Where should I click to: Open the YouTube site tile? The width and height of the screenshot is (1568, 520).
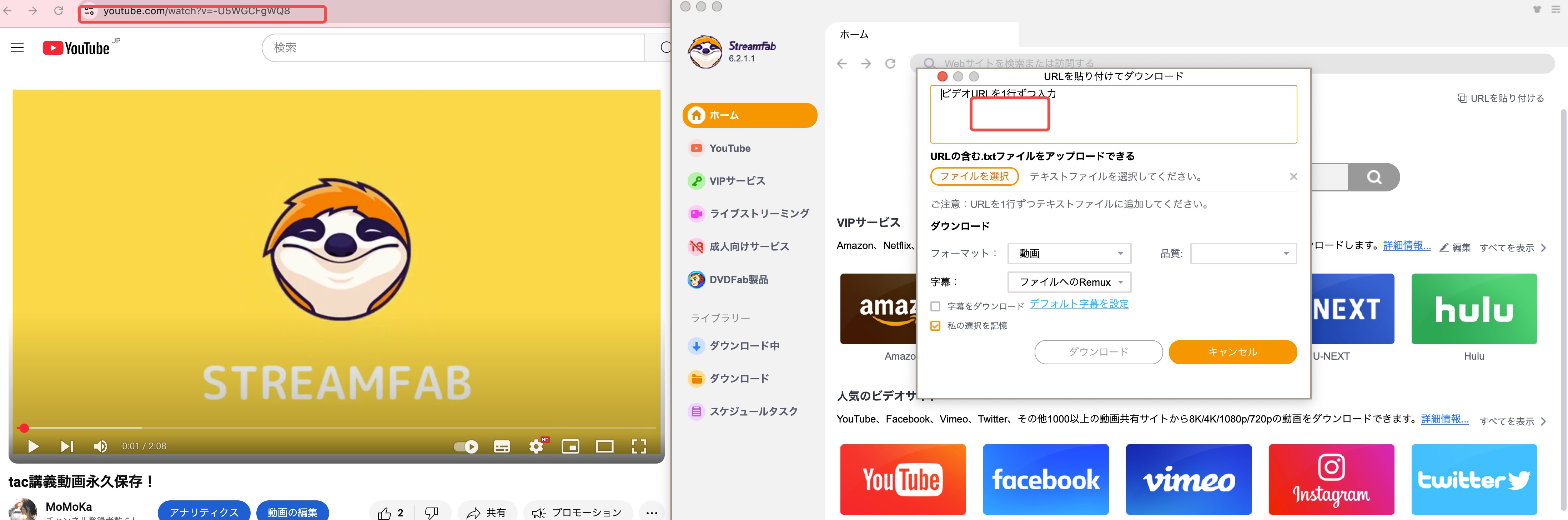(903, 480)
